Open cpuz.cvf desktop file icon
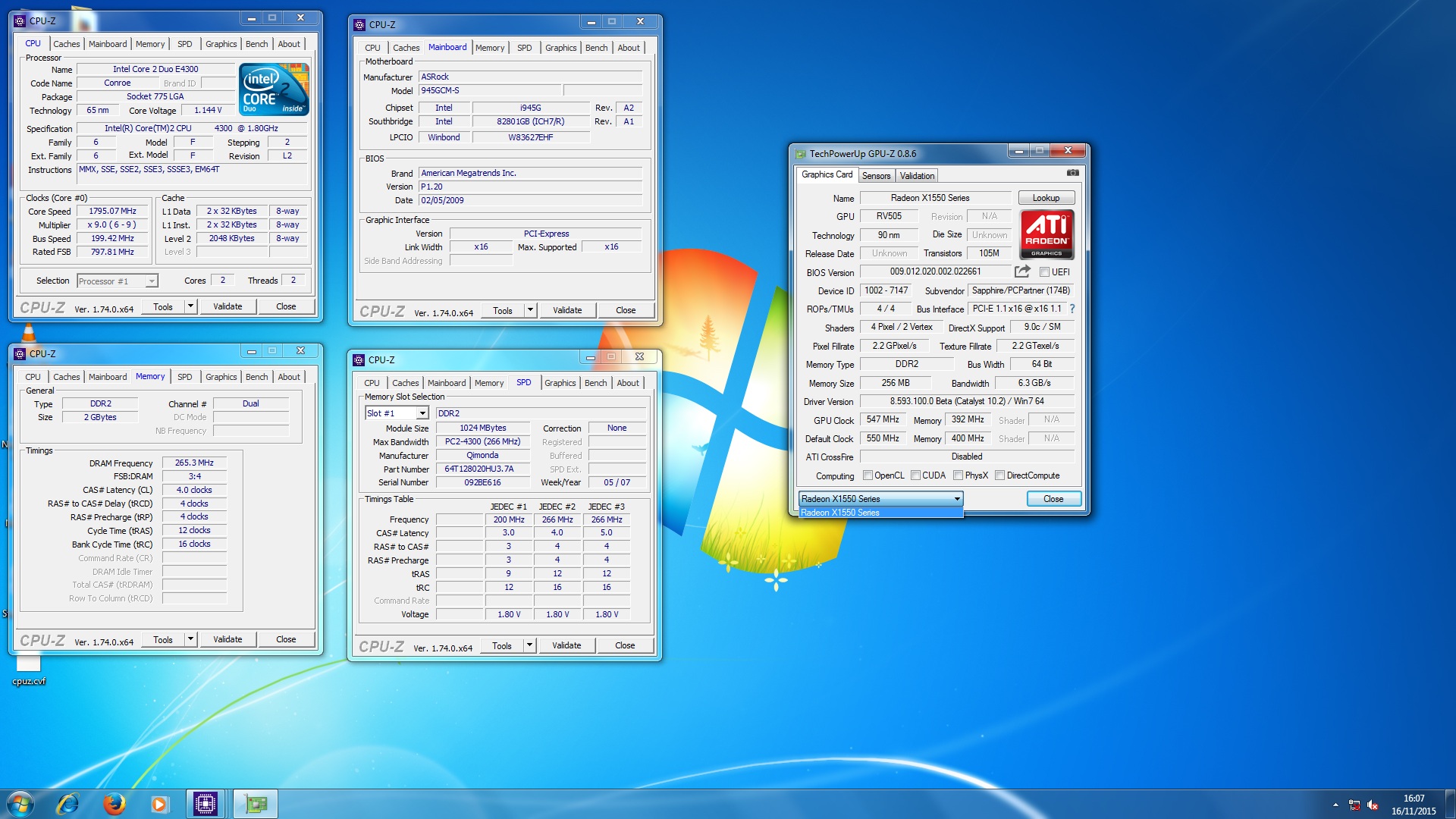 point(29,669)
